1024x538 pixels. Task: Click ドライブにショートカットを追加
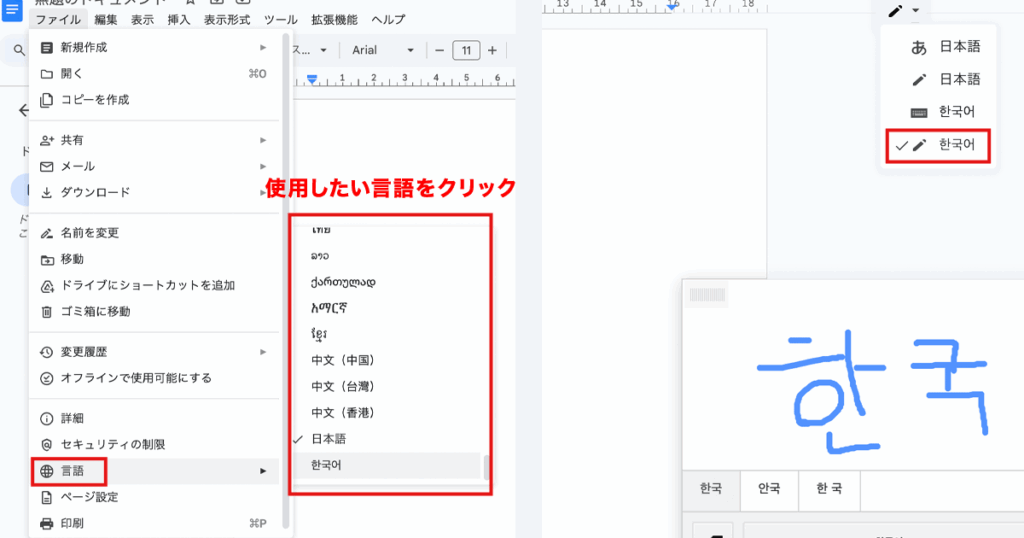pyautogui.click(x=155, y=285)
